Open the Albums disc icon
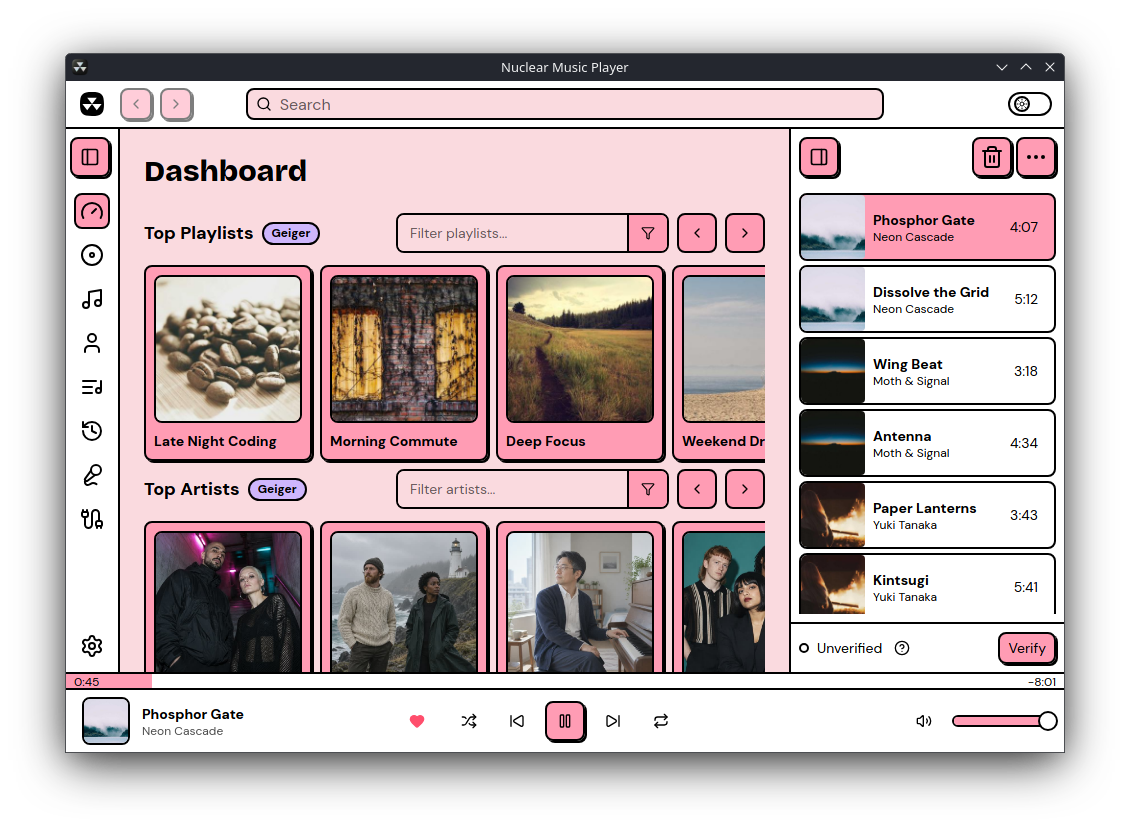 click(x=92, y=255)
